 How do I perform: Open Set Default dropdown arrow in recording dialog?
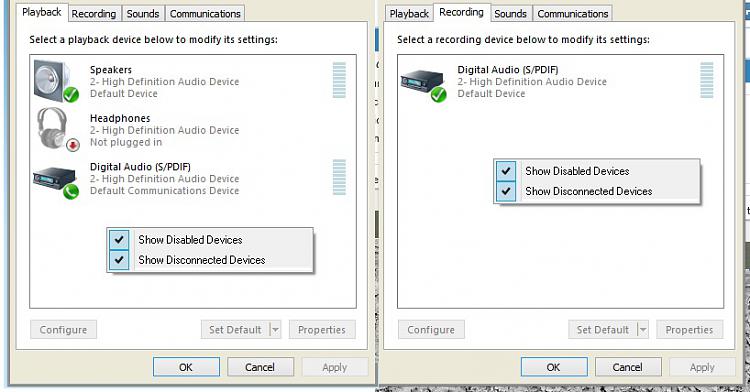tap(643, 330)
